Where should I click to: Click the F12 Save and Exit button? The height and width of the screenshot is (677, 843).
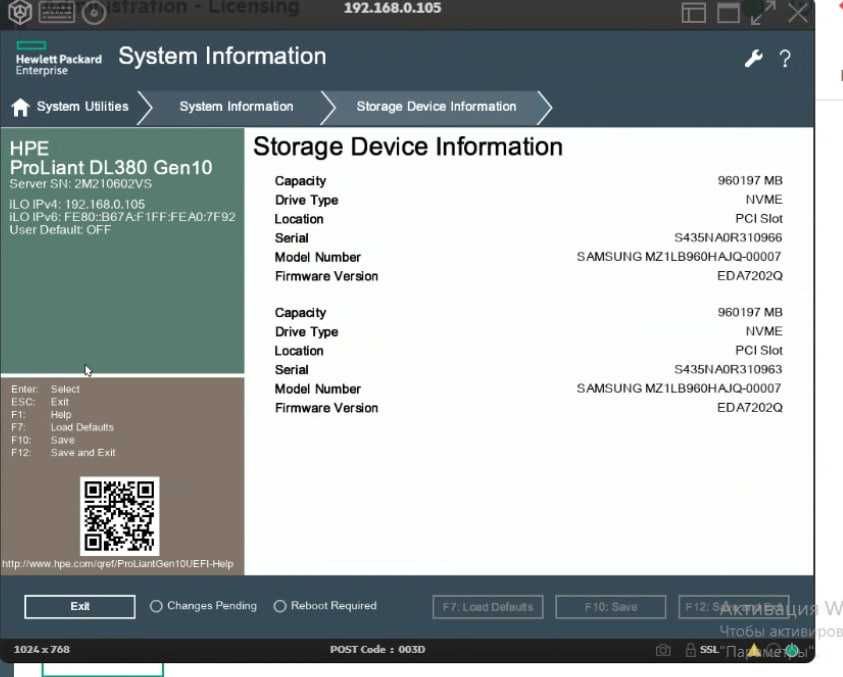click(x=733, y=607)
